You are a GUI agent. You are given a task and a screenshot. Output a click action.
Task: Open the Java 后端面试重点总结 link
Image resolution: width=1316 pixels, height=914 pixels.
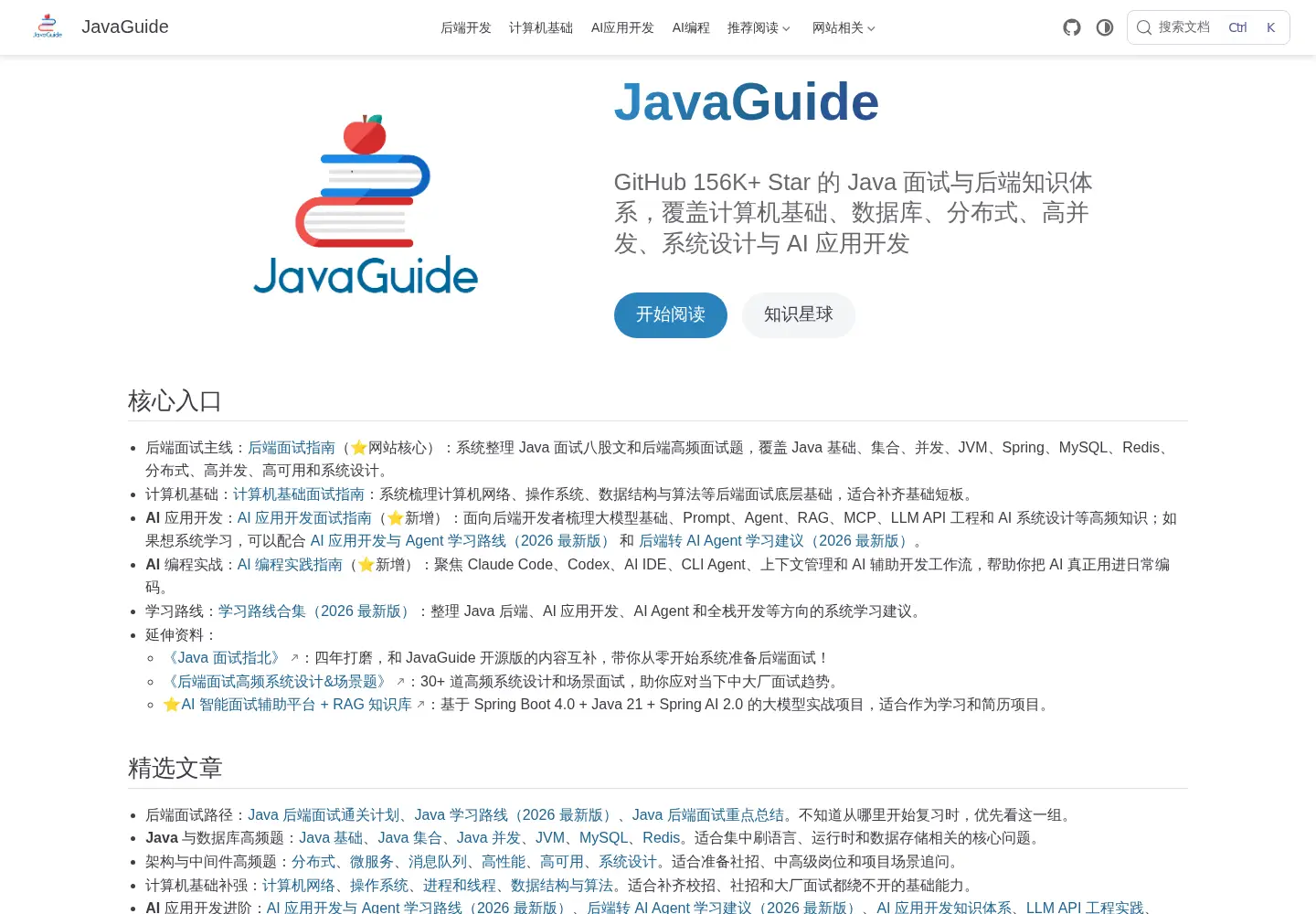(708, 815)
